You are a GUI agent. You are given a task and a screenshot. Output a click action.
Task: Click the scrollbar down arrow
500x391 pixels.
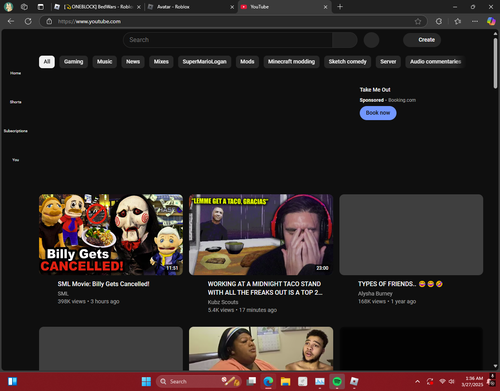[495, 366]
